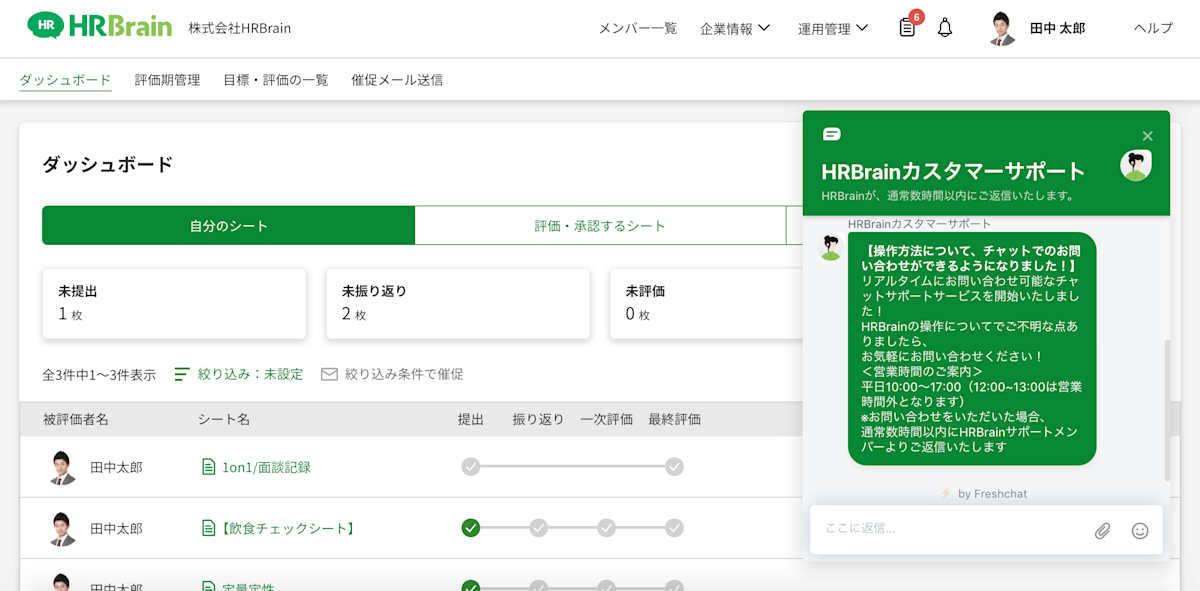
Task: Open the ヘルプ link
Action: 1153,28
